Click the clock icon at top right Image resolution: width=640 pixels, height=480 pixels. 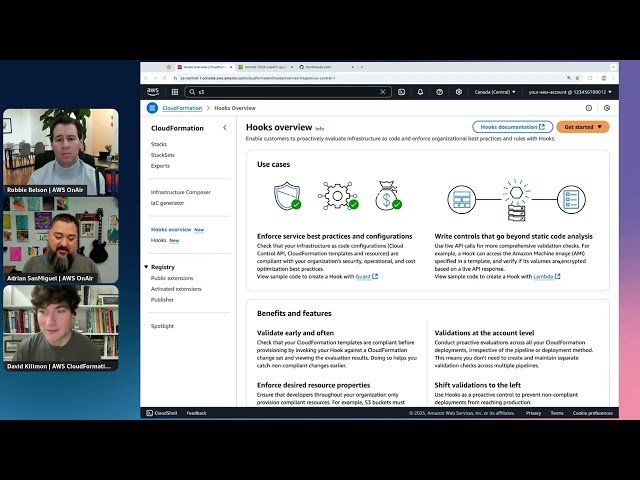pos(607,108)
